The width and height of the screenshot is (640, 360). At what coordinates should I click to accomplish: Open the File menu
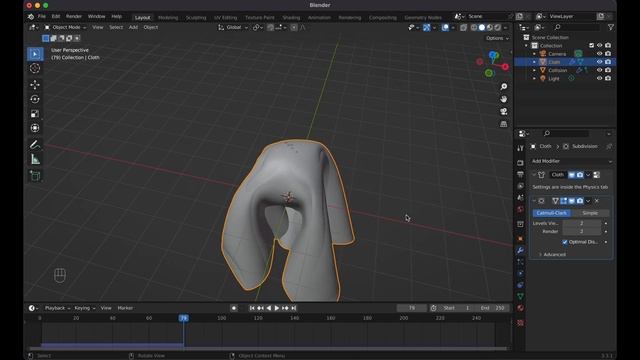pyautogui.click(x=42, y=17)
